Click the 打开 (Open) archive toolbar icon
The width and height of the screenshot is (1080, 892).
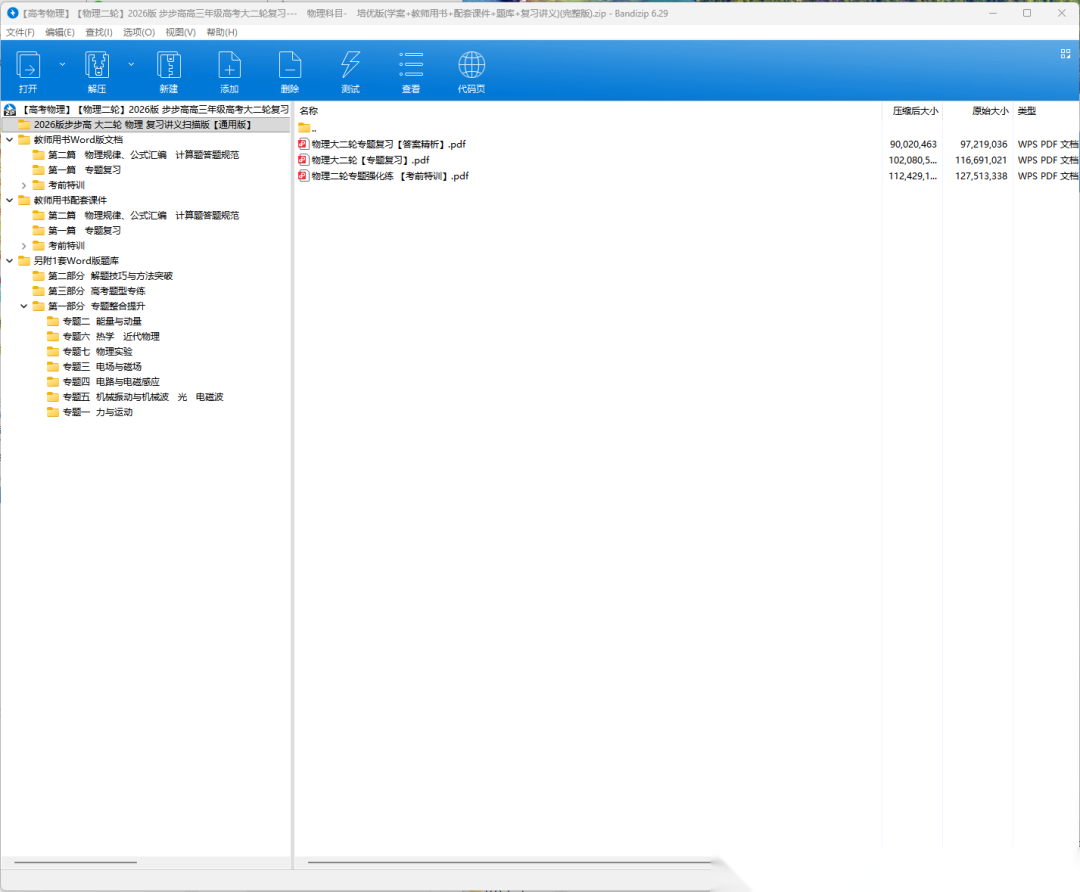tap(28, 66)
